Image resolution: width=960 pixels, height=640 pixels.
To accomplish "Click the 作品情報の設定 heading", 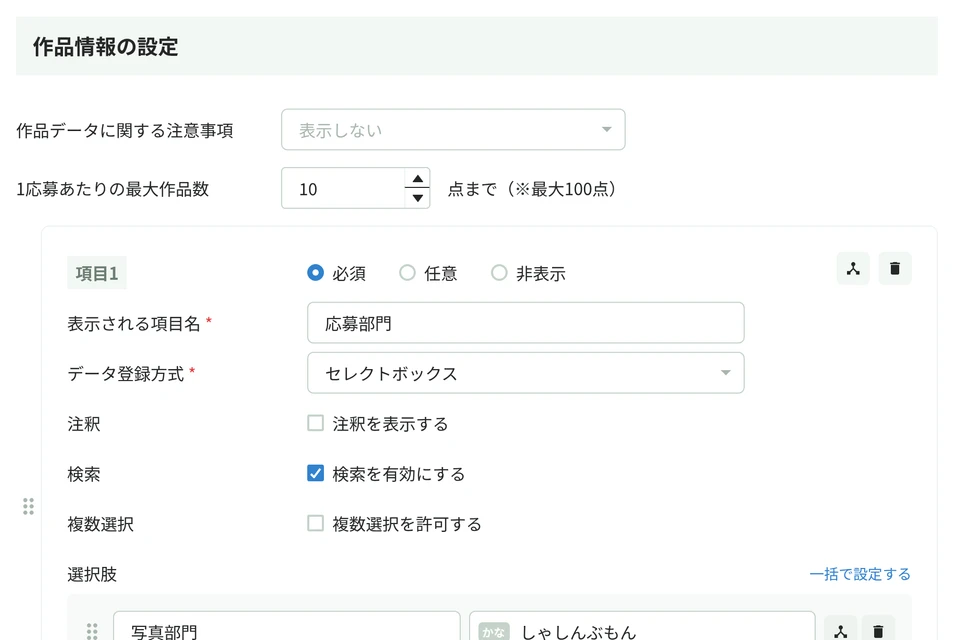I will pos(105,47).
